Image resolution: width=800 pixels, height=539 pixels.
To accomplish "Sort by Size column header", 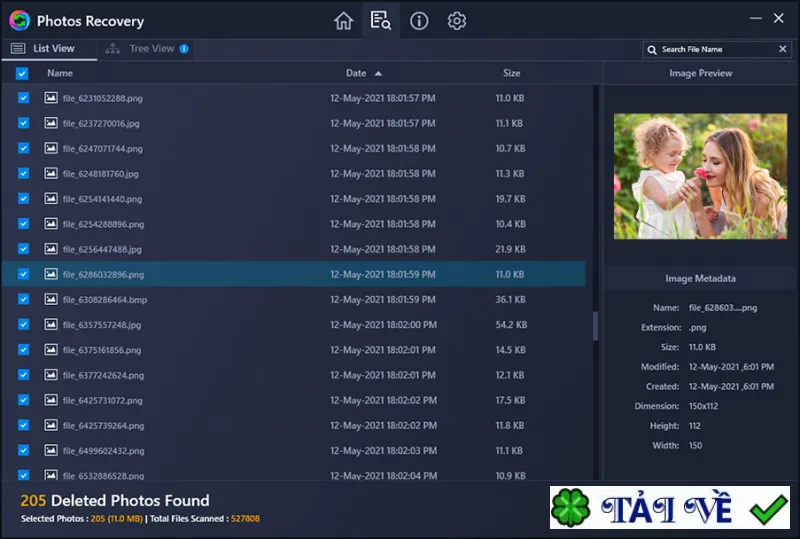I will (x=512, y=73).
